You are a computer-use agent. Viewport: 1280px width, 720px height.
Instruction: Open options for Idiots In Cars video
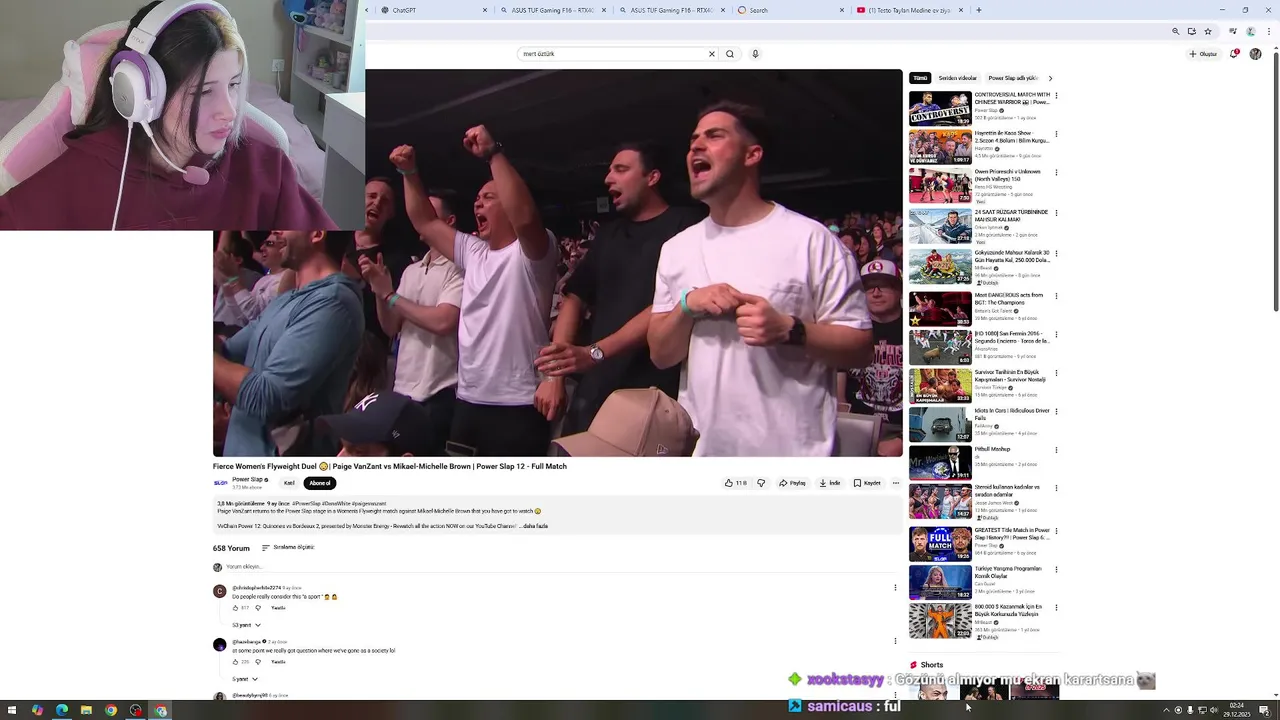coord(1056,411)
